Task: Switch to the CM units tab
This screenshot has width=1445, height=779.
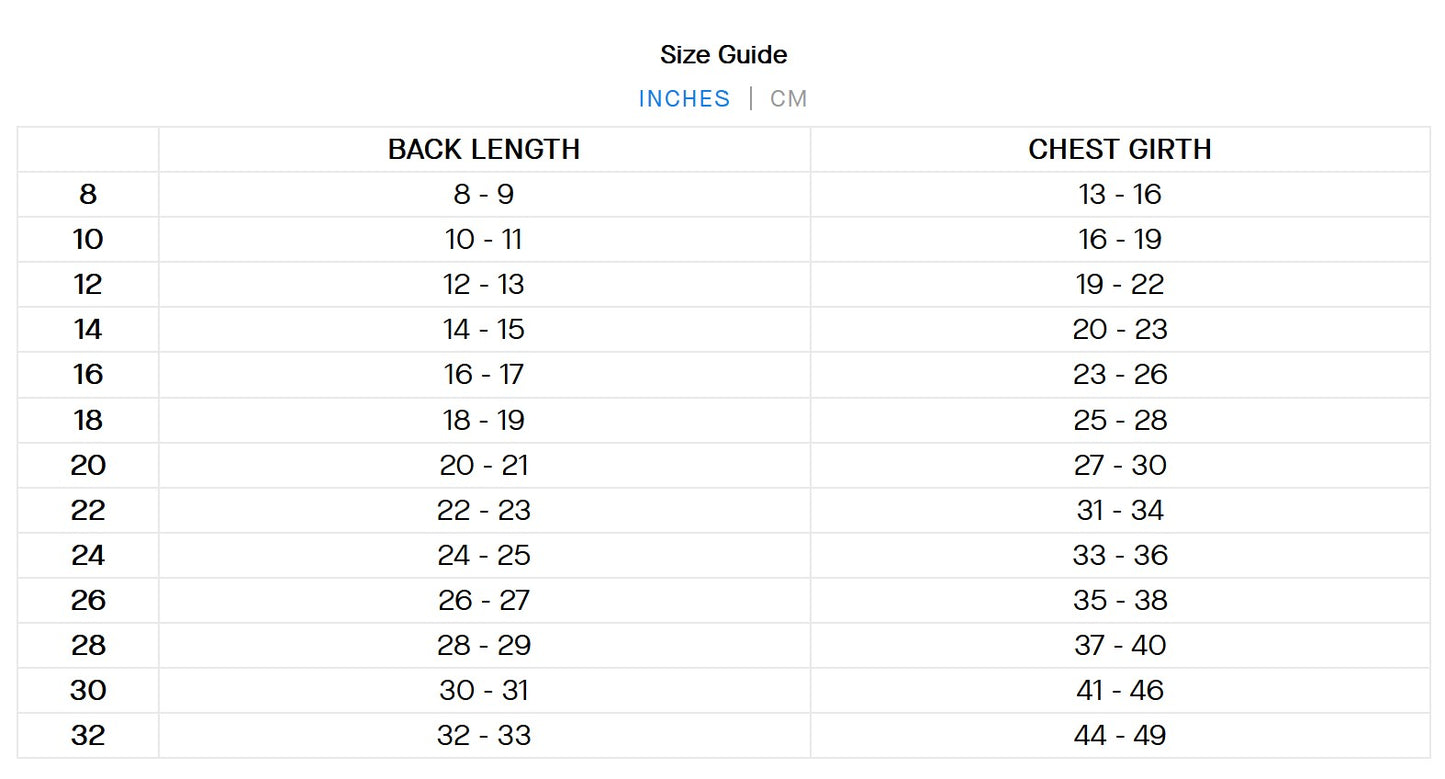Action: [788, 99]
